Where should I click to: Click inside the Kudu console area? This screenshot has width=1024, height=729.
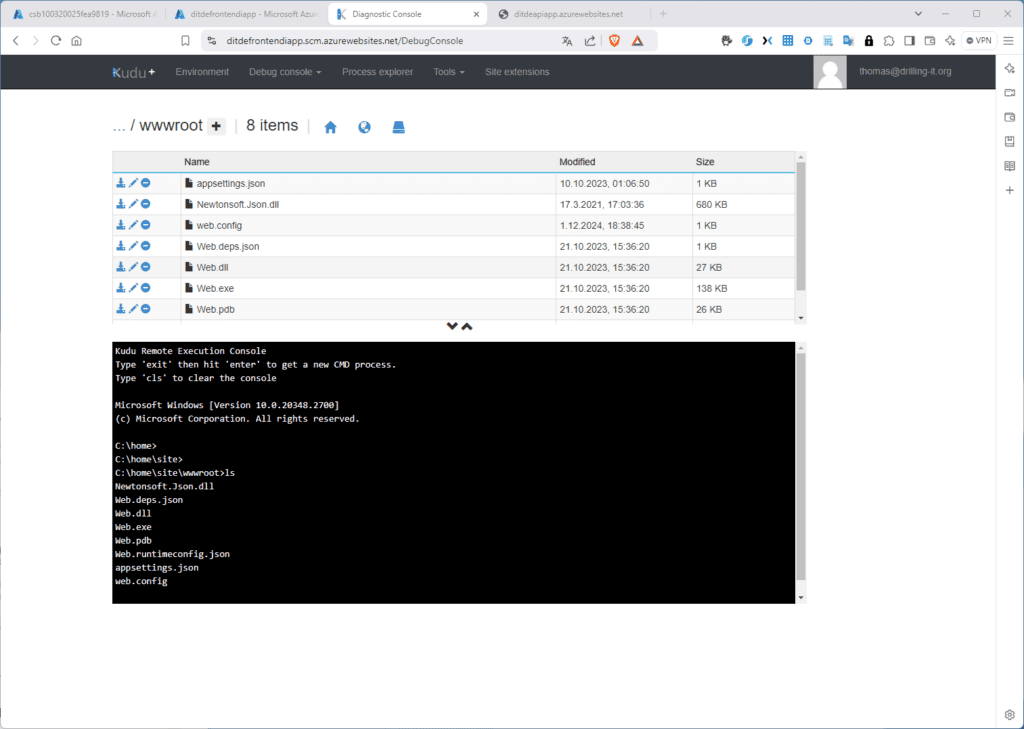pyautogui.click(x=454, y=472)
